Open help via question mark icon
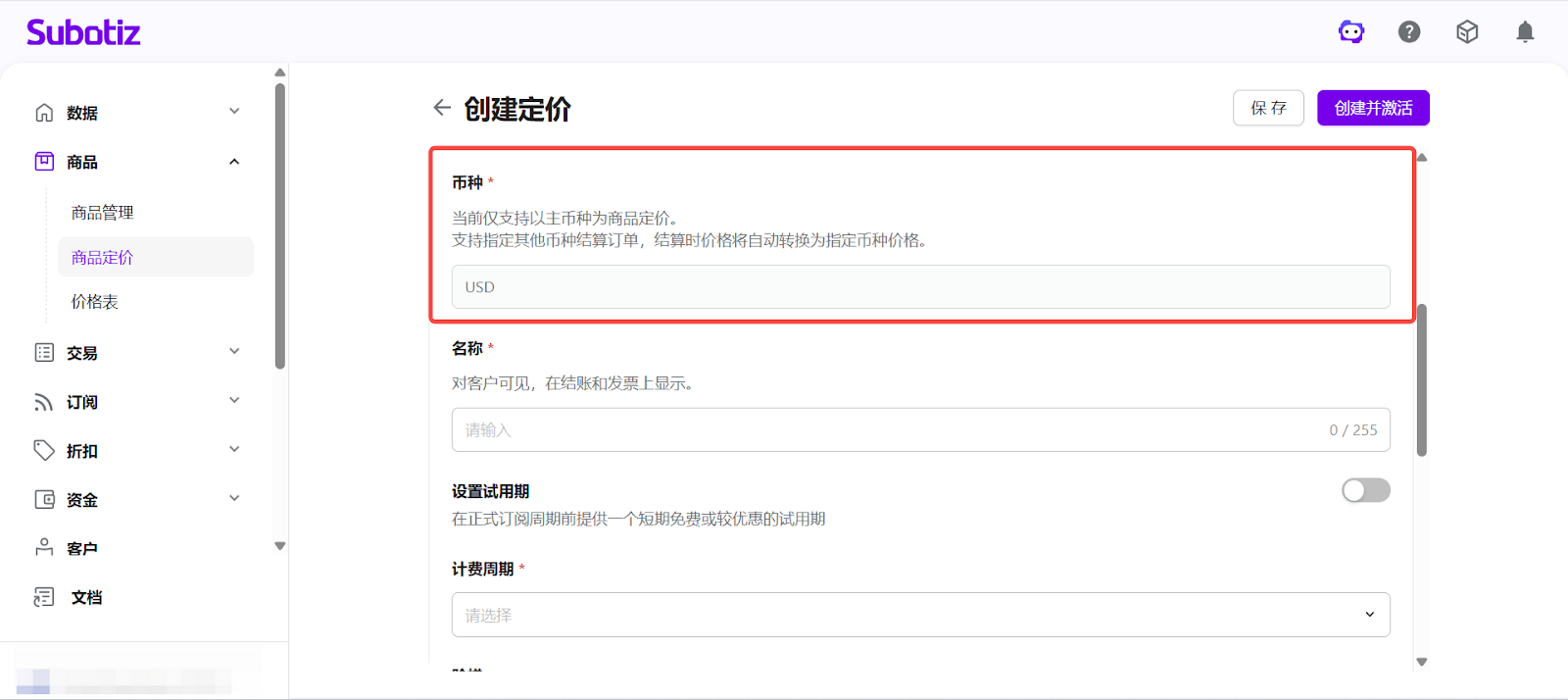The height and width of the screenshot is (700, 1568). (x=1409, y=32)
